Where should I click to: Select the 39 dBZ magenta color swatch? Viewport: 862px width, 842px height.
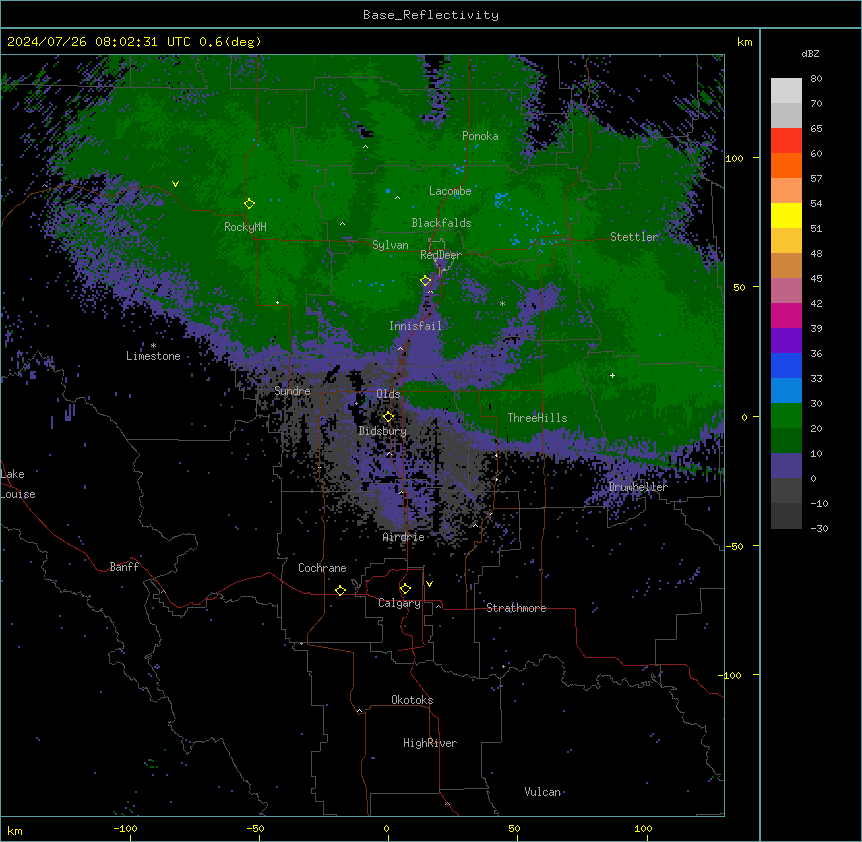786,315
